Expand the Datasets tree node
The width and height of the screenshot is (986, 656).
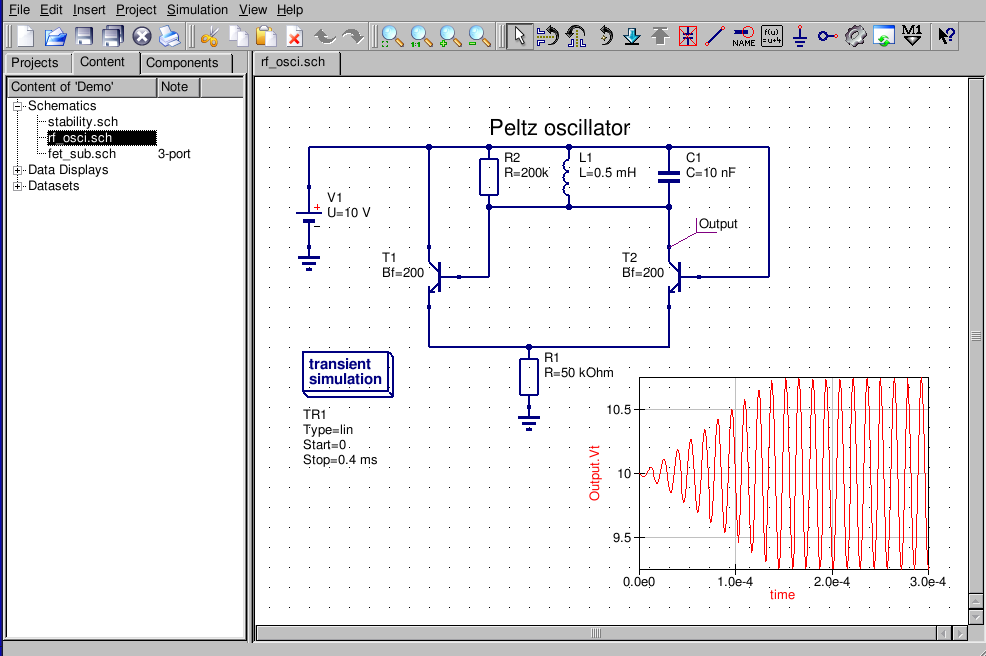pos(18,186)
